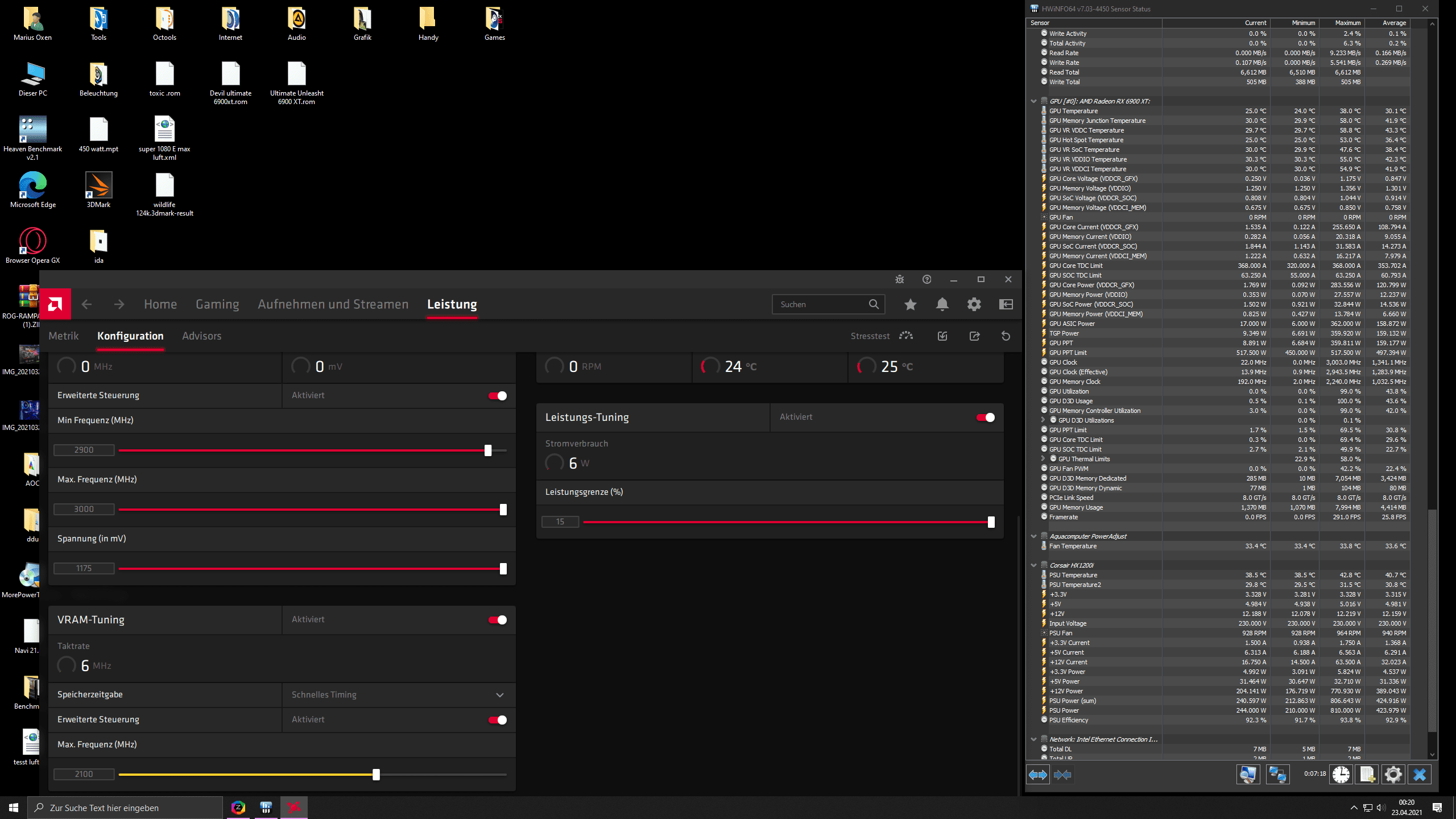Open Speicherzeitgabe Schnelles Timing dropdown
This screenshot has height=819, width=1456.
(399, 695)
